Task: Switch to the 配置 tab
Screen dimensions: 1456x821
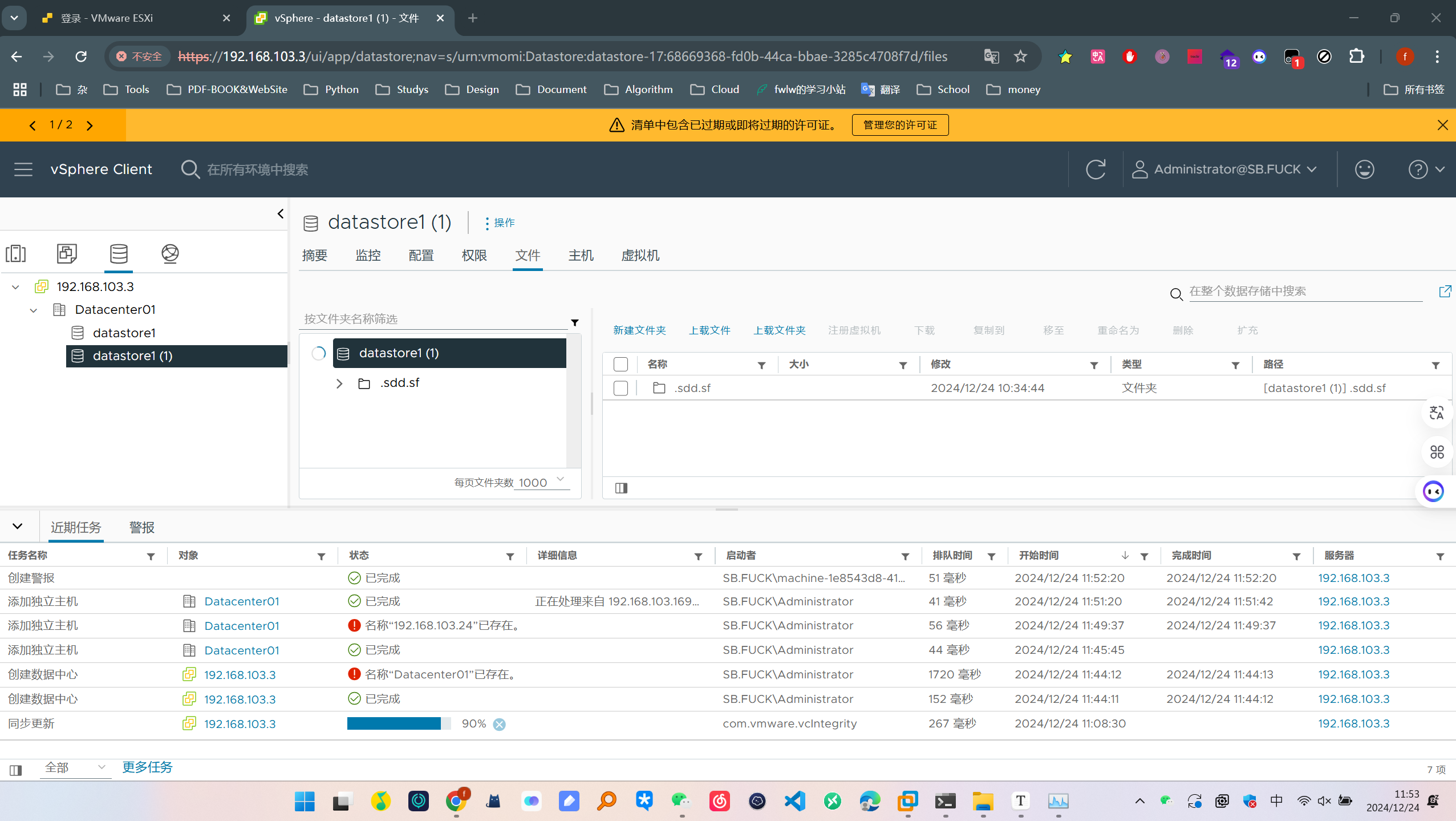Action: click(421, 256)
